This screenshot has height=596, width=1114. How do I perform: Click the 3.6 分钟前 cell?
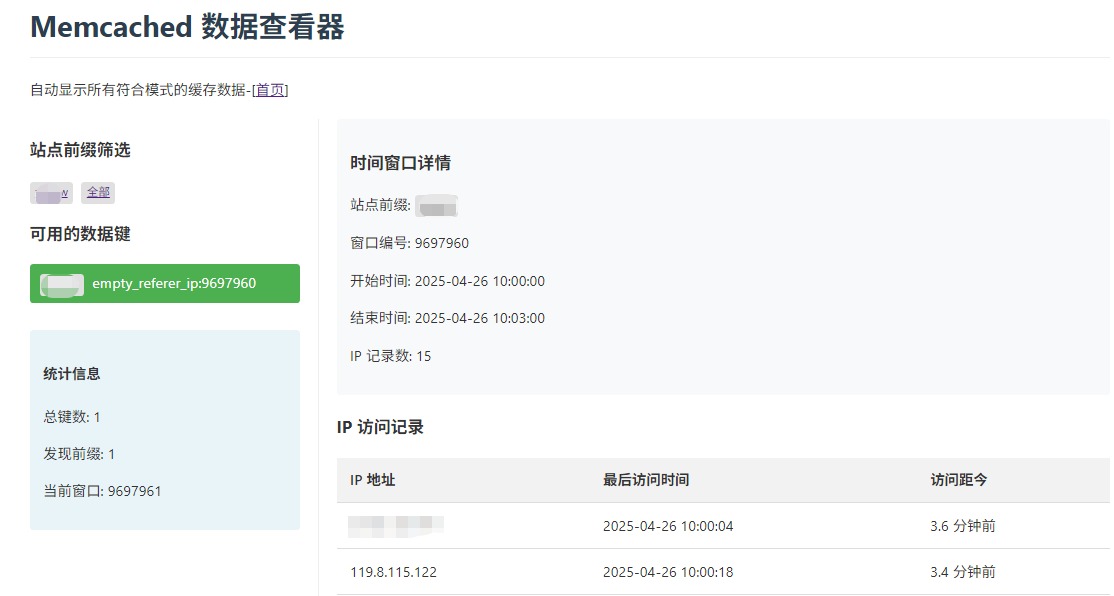(962, 526)
